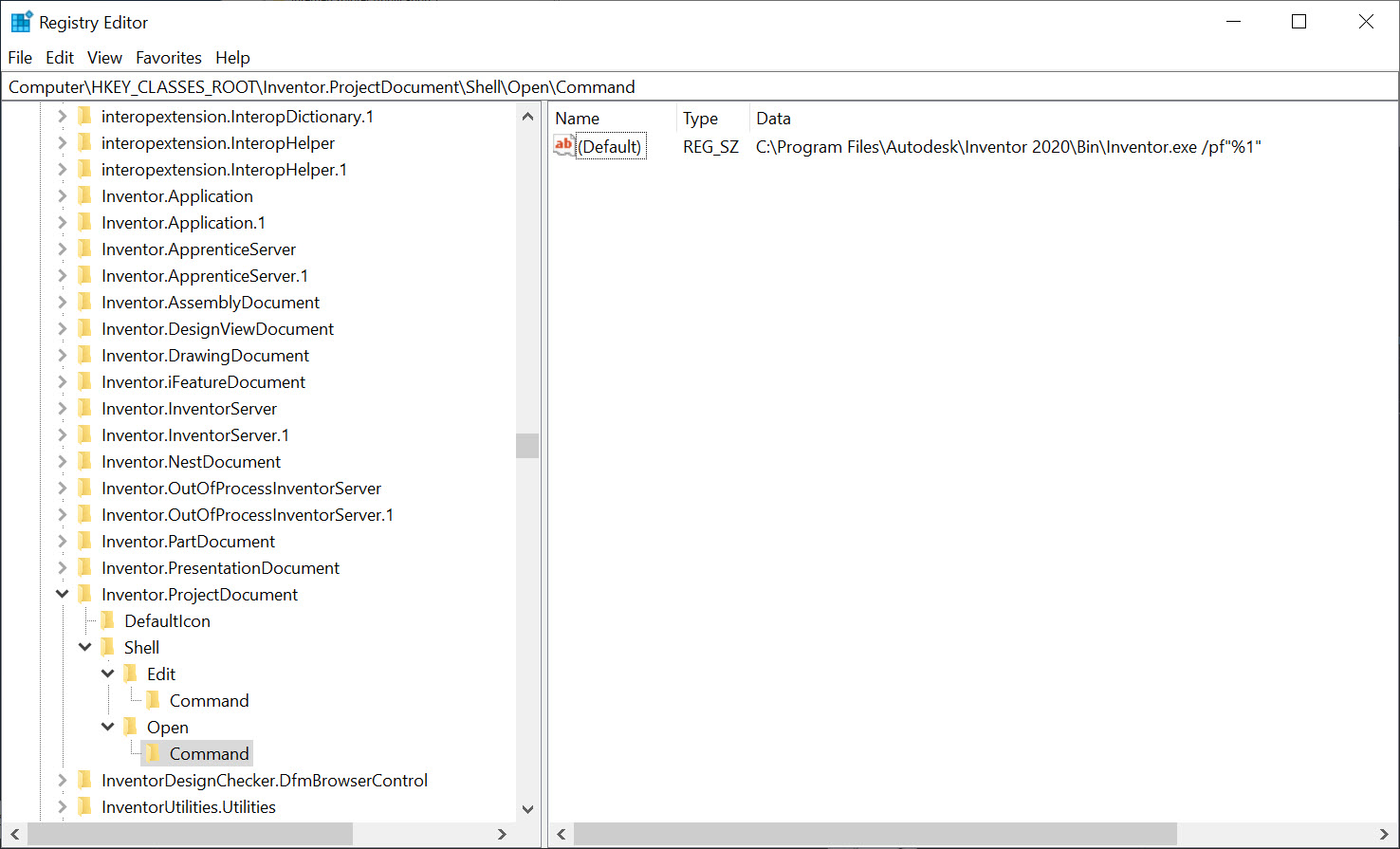Click the Shell folder icon
Screen dimensions: 1400x849
click(x=107, y=647)
